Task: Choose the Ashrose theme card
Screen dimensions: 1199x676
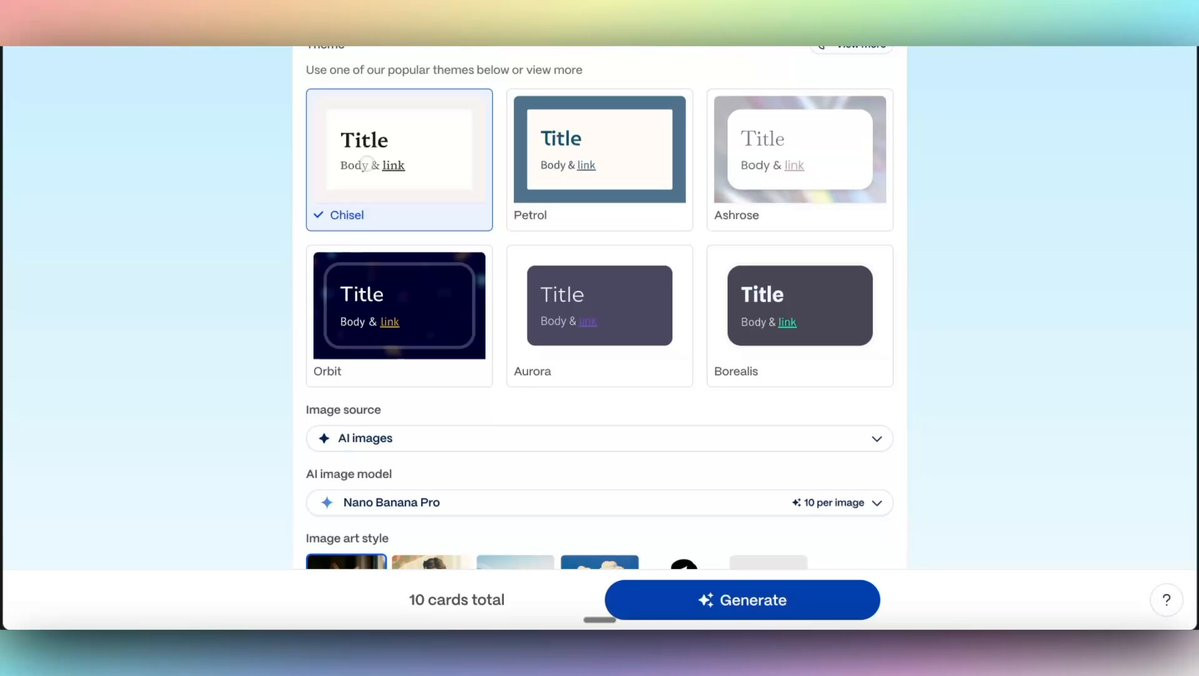Action: click(800, 159)
